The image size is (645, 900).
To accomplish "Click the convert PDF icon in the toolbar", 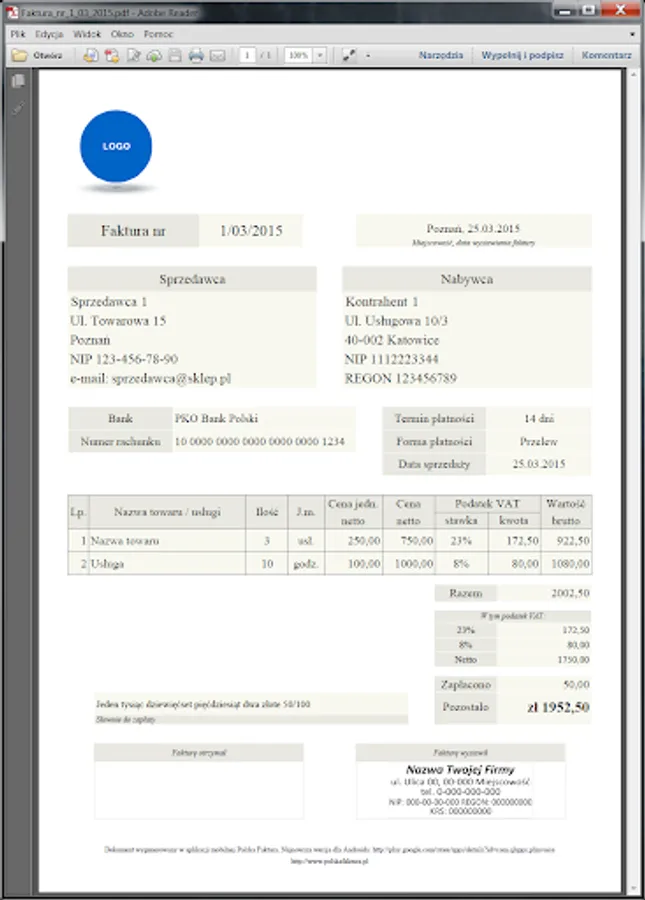I will point(112,55).
